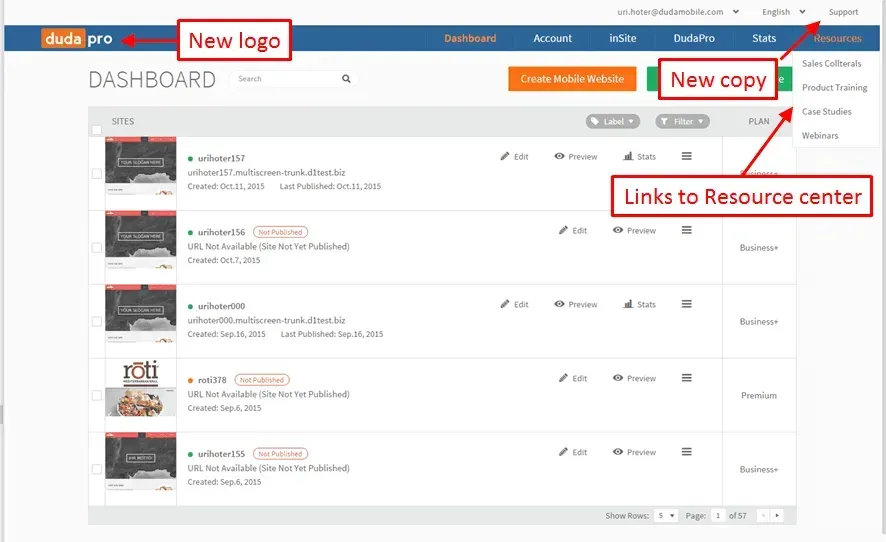The image size is (886, 542).
Task: Click Premium plan text for roti378
Action: [759, 396]
